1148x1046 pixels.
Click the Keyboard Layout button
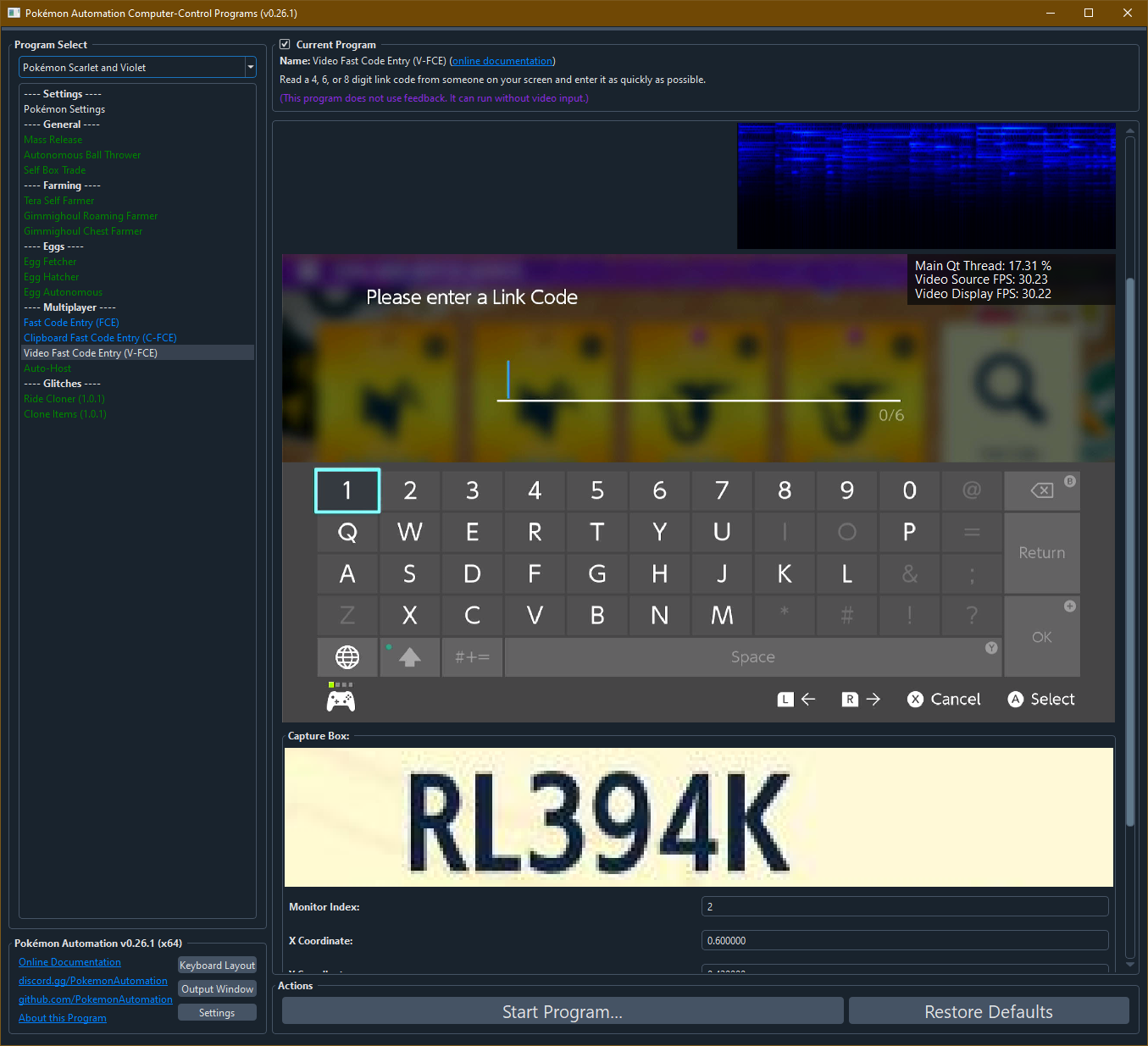pyautogui.click(x=217, y=966)
